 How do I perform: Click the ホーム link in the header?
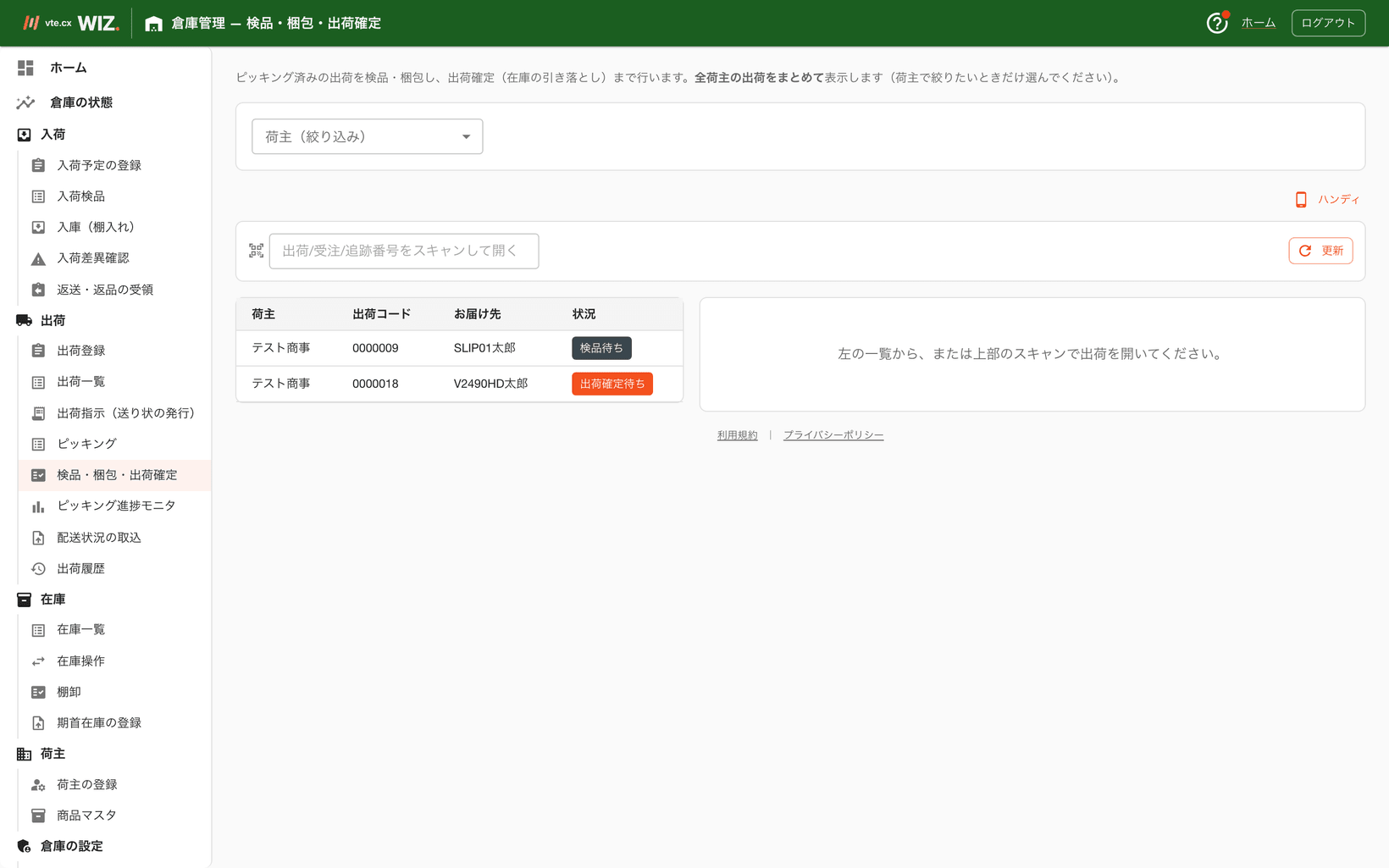pos(1258,23)
